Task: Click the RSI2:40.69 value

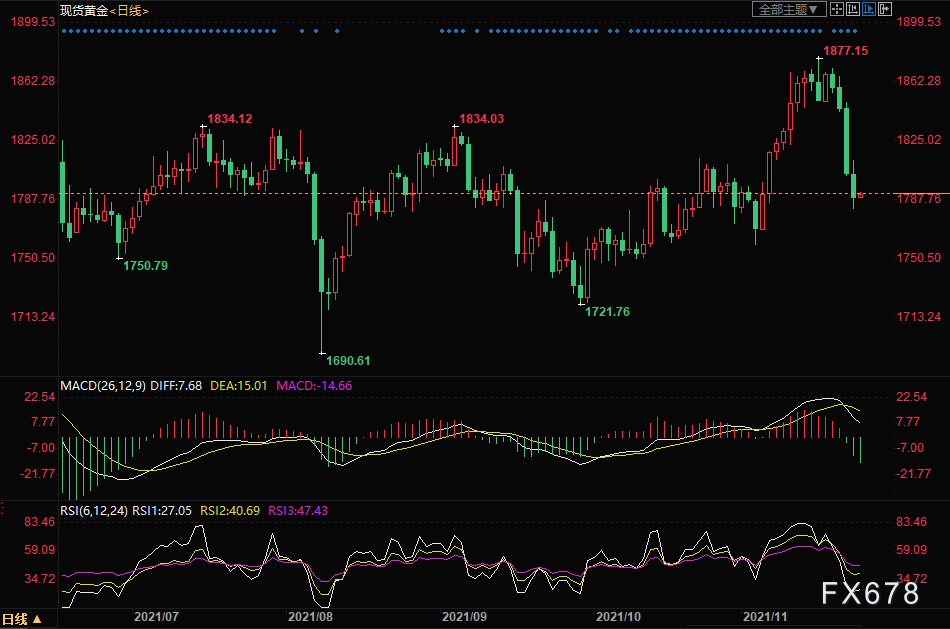Action: coord(230,511)
